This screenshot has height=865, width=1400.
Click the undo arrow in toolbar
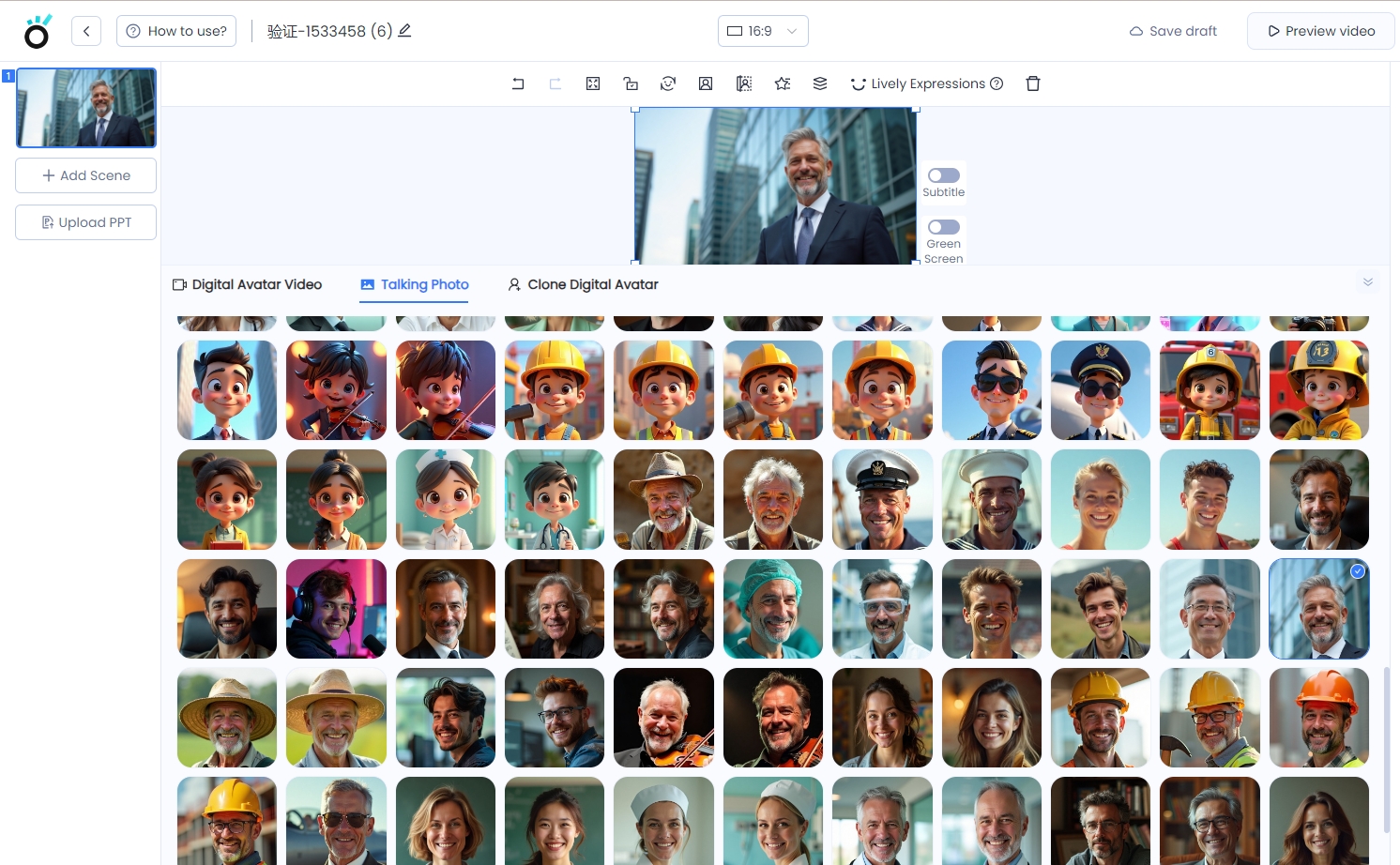518,83
